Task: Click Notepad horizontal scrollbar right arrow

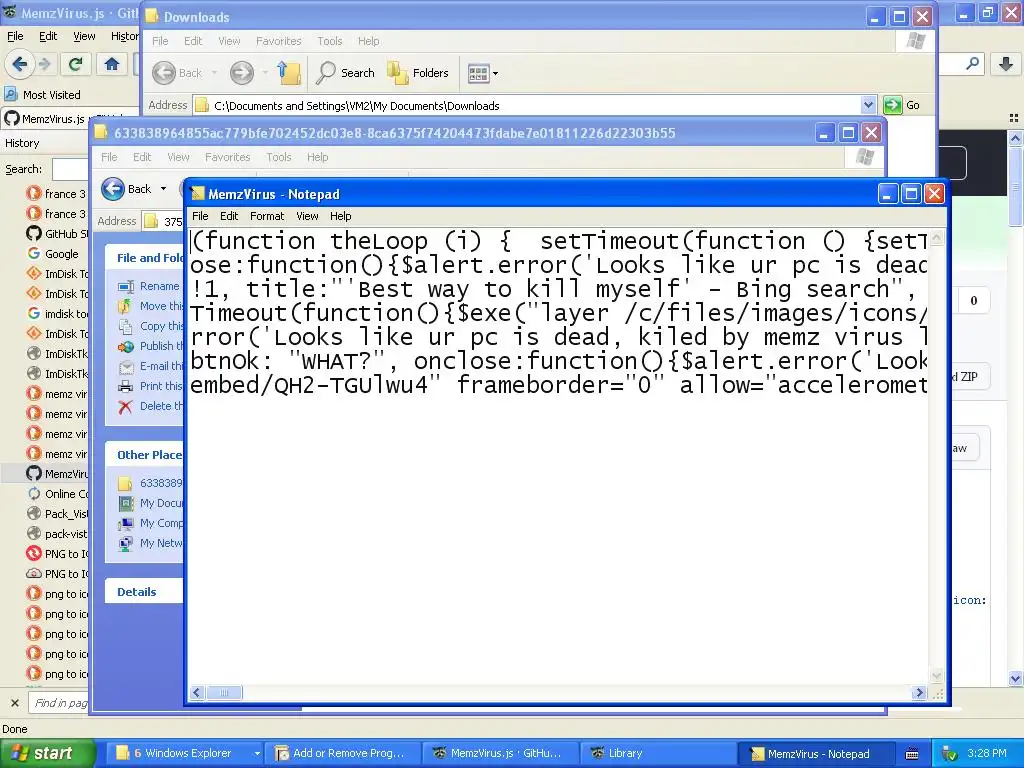Action: (920, 693)
